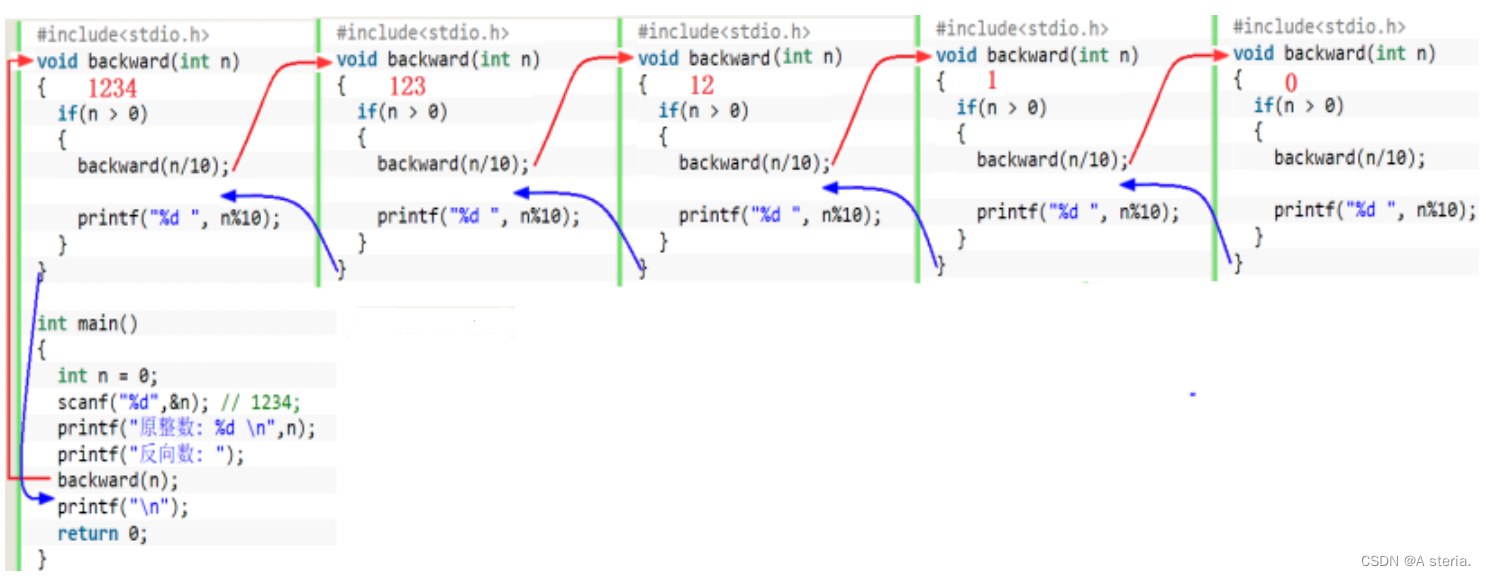The image size is (1486, 576).
Task: Click printf("%d ", n%10); in the 1234 copy
Action: (180, 218)
